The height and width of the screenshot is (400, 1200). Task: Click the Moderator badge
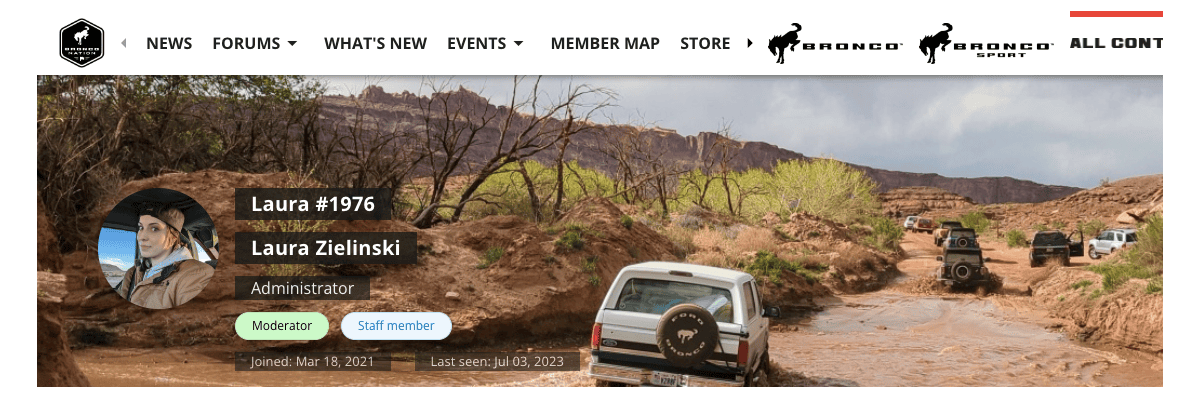click(282, 326)
